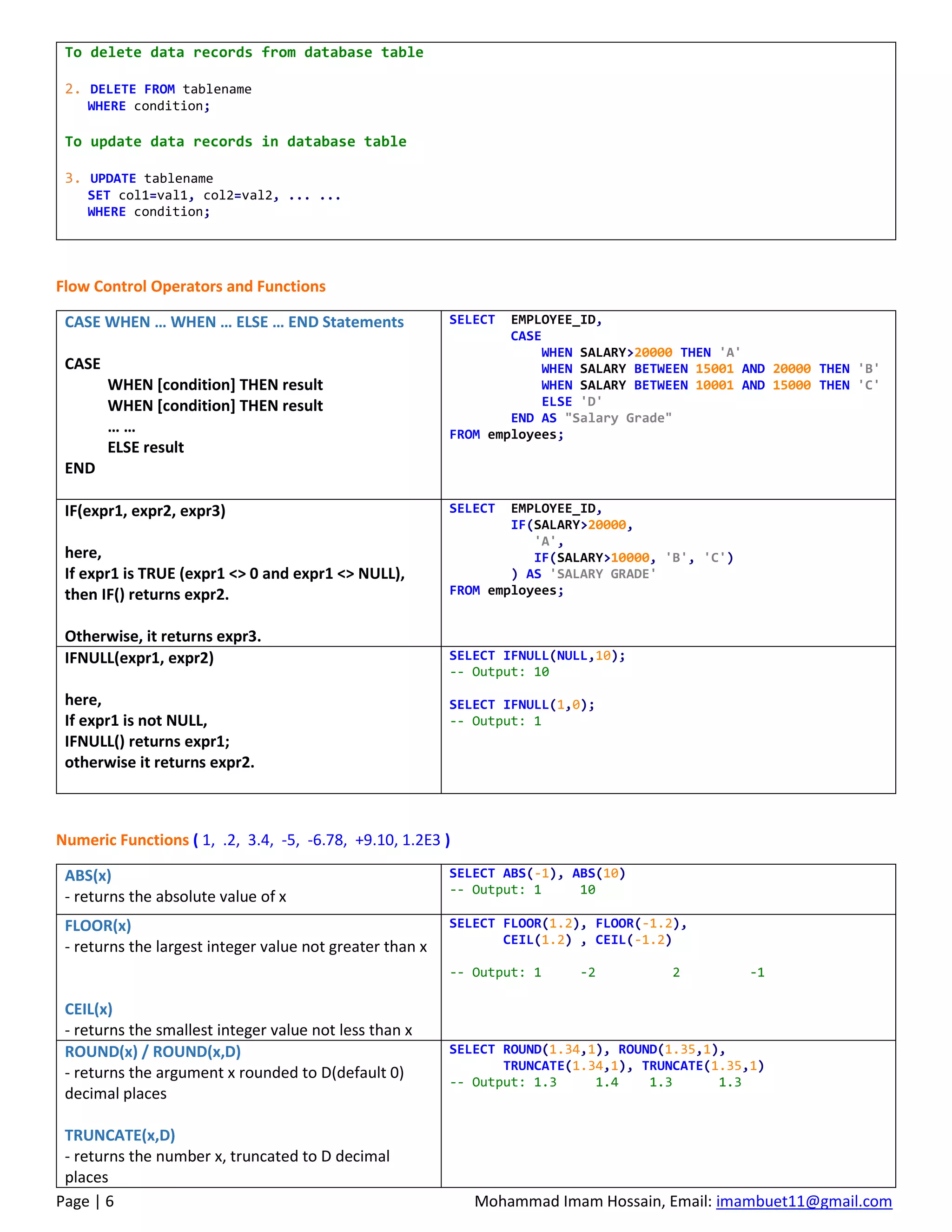Click the 'SALARY GRADE' alias in IF example
This screenshot has width=952, height=1232.
click(602, 574)
